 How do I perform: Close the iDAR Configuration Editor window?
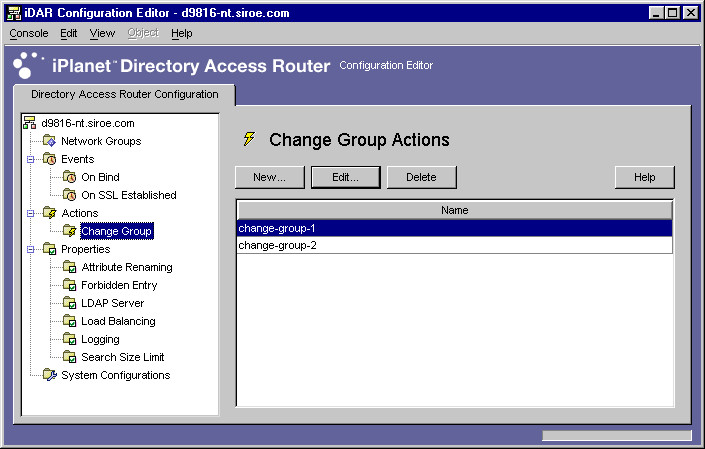[691, 13]
